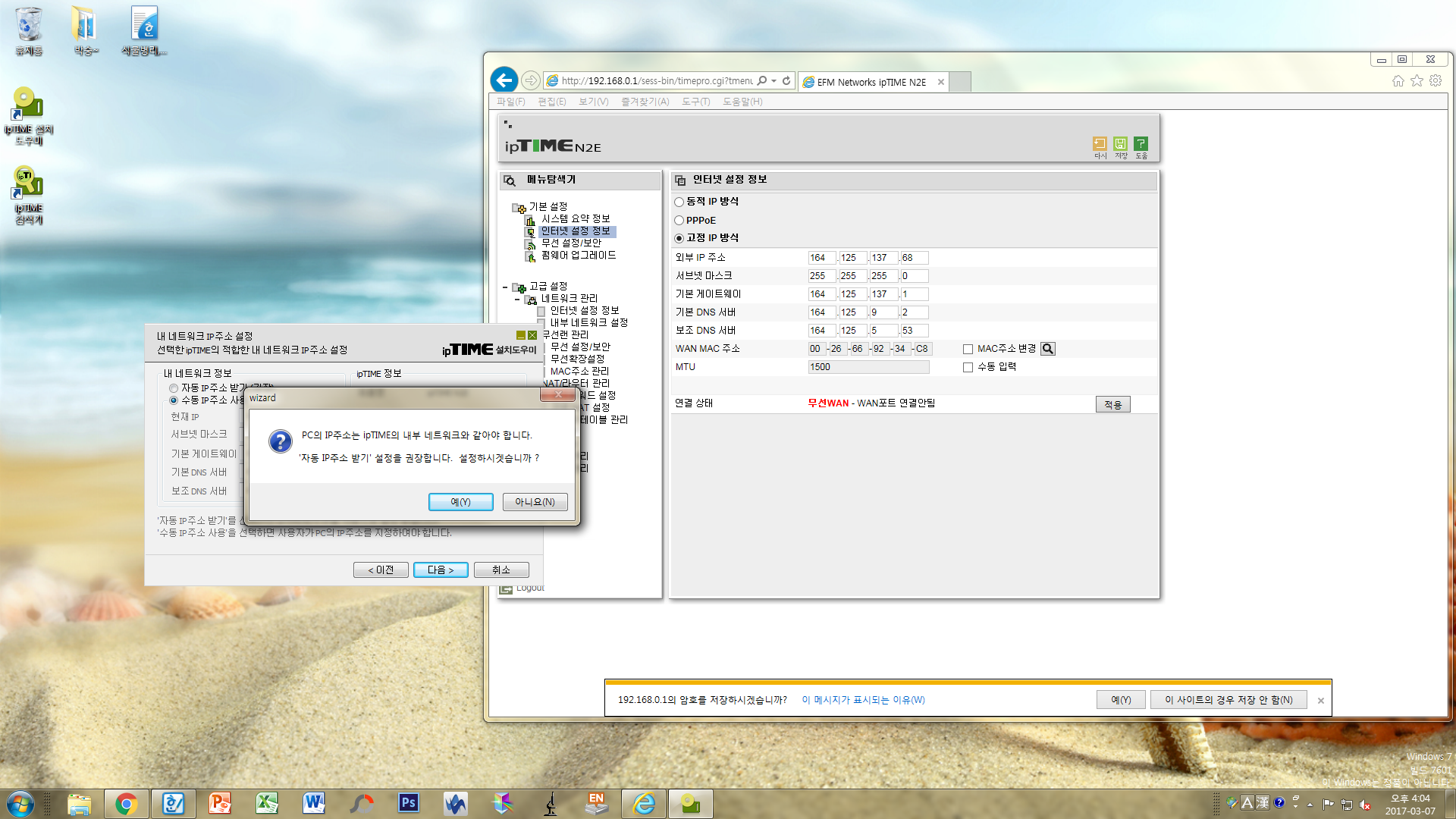Open Internet Explorer tools gear icon

(x=1436, y=80)
